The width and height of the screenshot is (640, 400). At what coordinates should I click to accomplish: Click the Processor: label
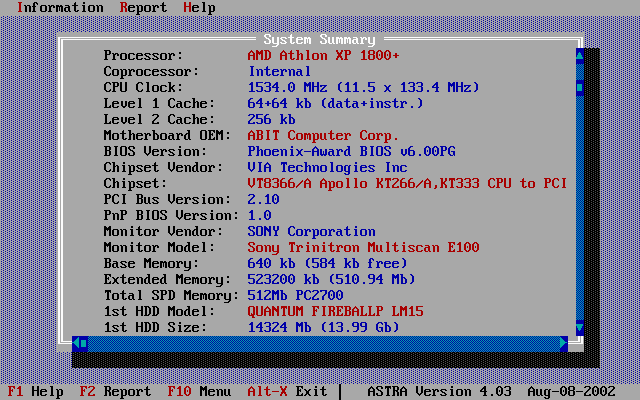click(x=143, y=56)
